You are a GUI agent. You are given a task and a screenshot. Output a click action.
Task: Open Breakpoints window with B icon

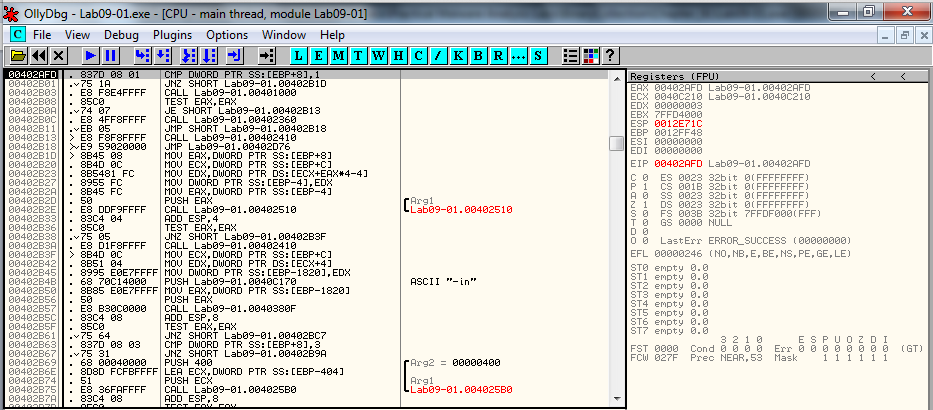point(478,56)
